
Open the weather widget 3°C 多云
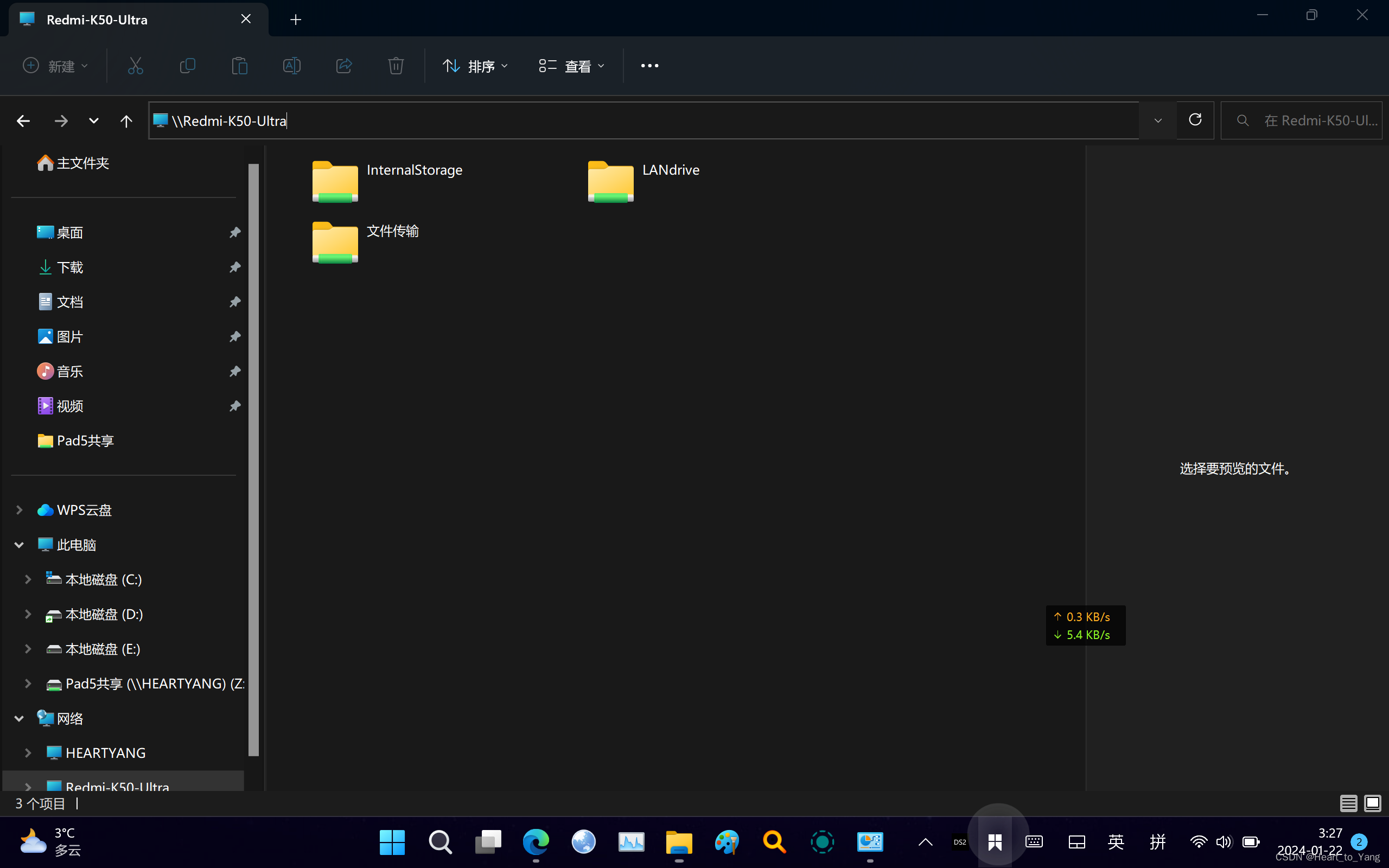click(50, 842)
